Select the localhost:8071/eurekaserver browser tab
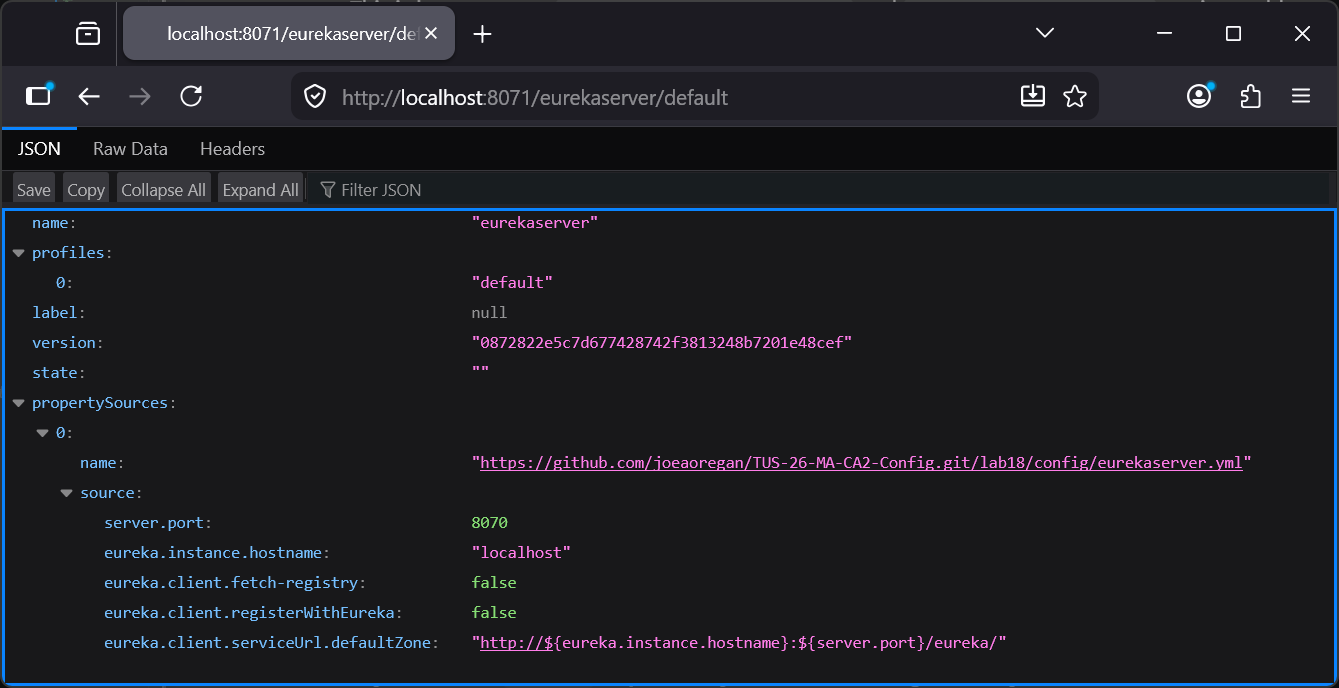Viewport: 1339px width, 688px height. click(x=289, y=34)
